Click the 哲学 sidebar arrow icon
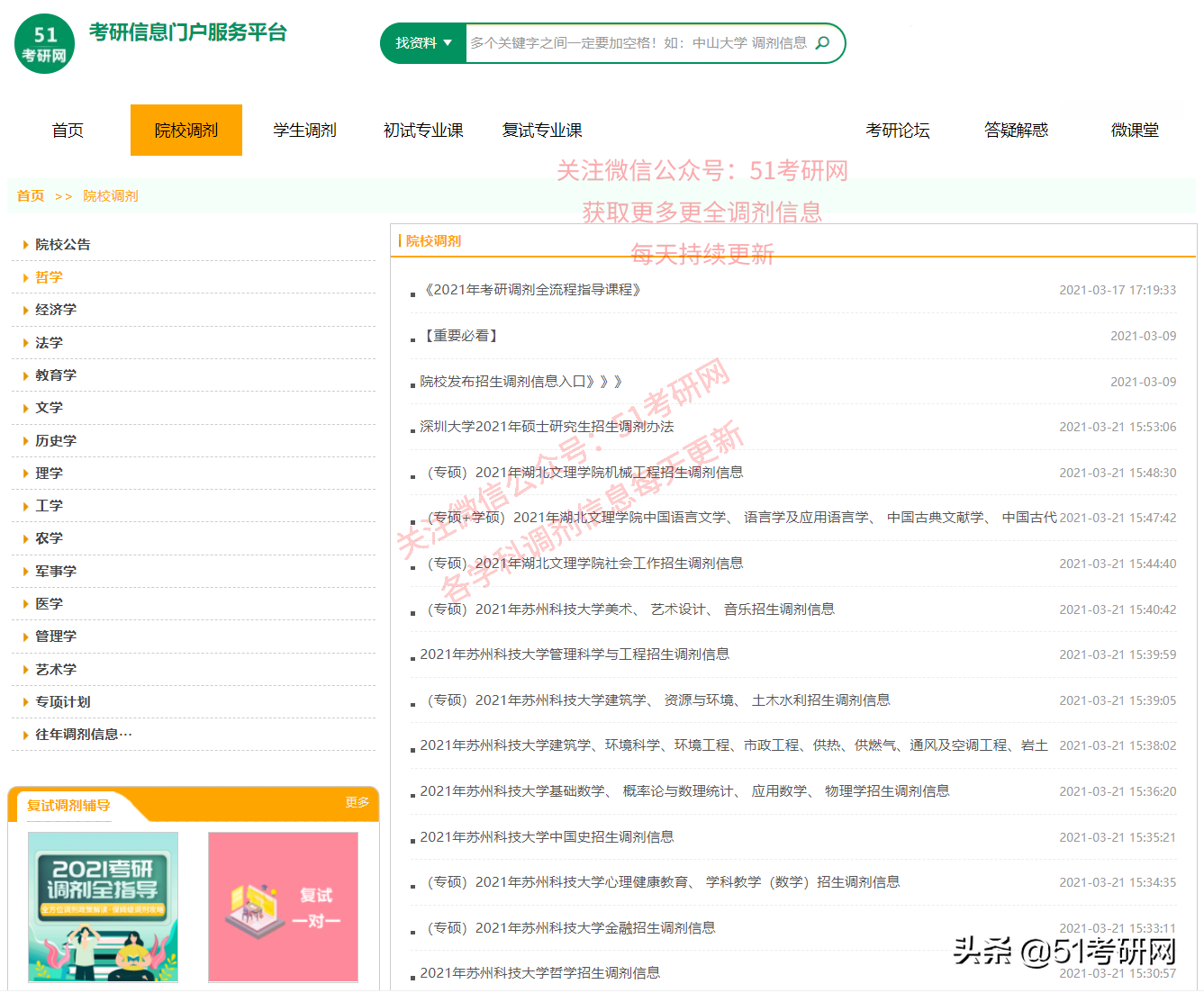The height and width of the screenshot is (993, 1204). [24, 277]
